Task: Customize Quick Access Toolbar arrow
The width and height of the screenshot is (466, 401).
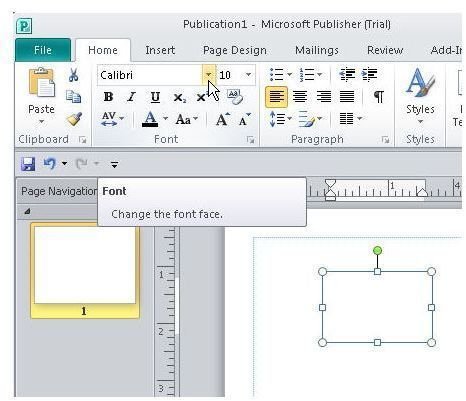Action: click(x=114, y=164)
